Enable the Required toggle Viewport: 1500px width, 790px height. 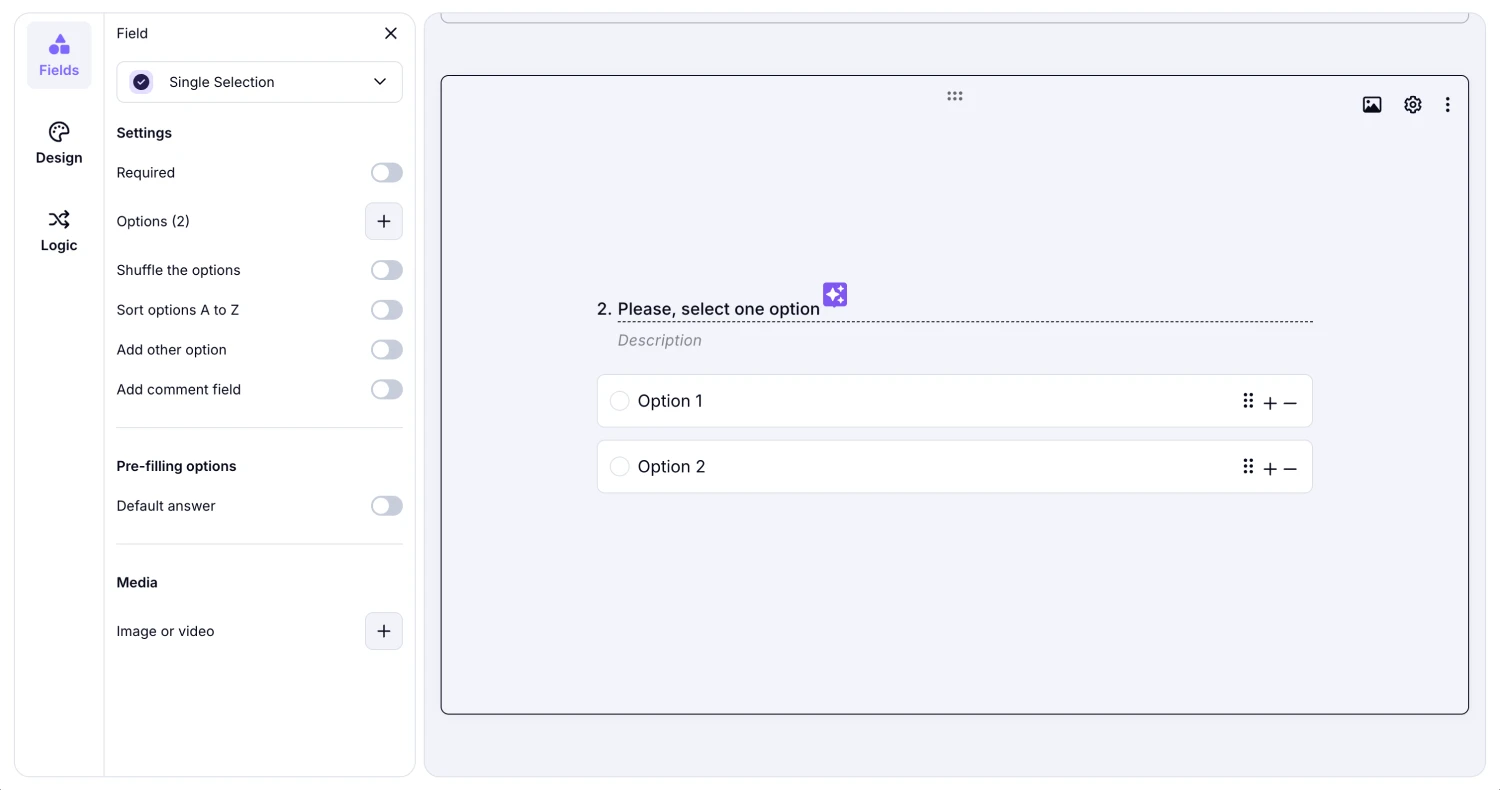coord(386,172)
